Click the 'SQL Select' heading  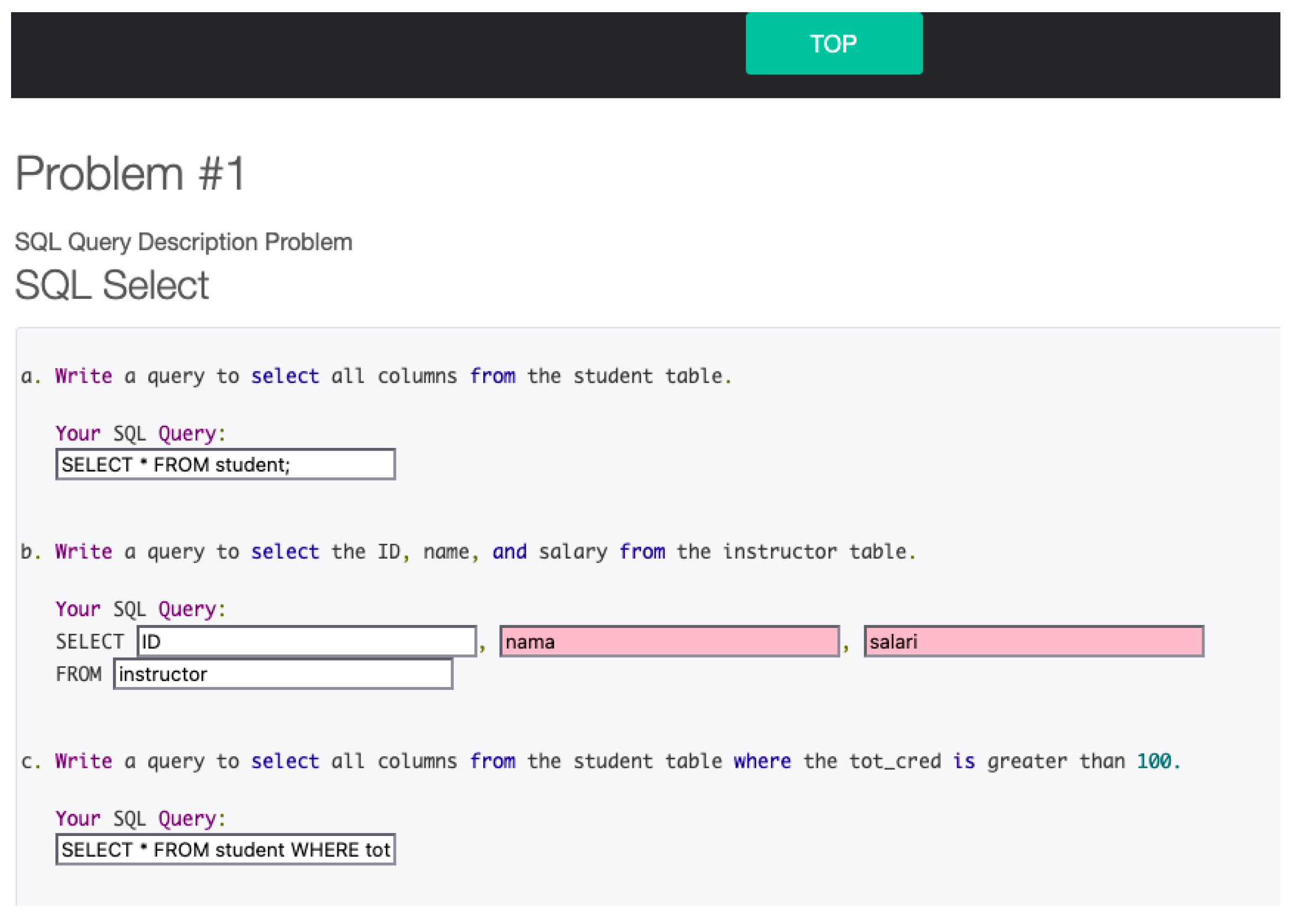point(111,285)
